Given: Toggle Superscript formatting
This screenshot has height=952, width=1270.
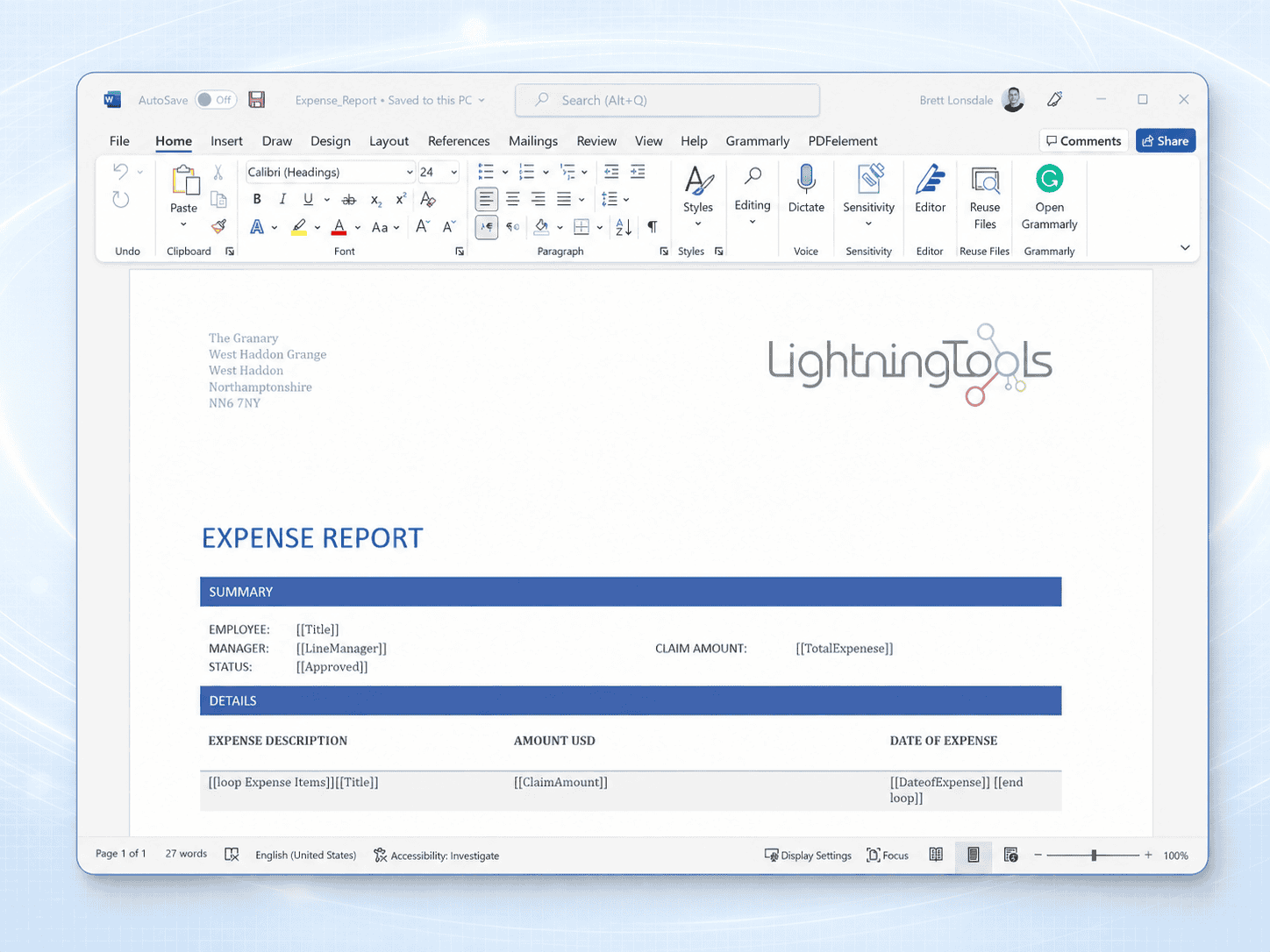Looking at the screenshot, I should [x=401, y=199].
